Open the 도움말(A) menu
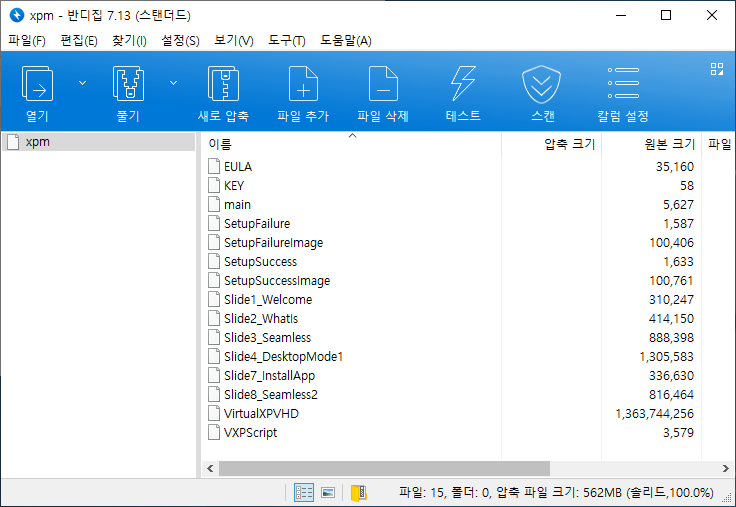Image resolution: width=736 pixels, height=507 pixels. tap(346, 41)
